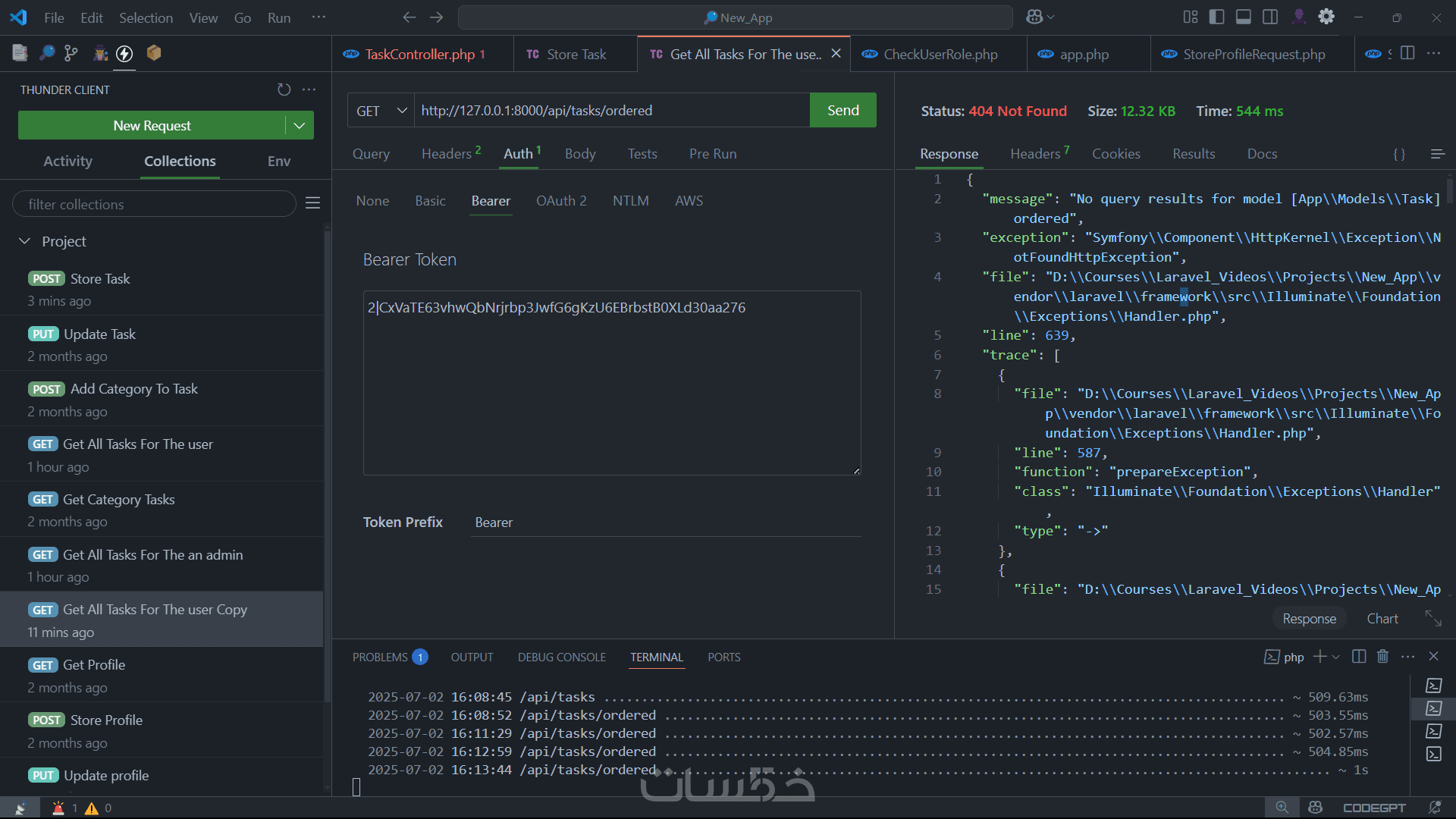Select OAuth 2 authentication type

(x=561, y=201)
